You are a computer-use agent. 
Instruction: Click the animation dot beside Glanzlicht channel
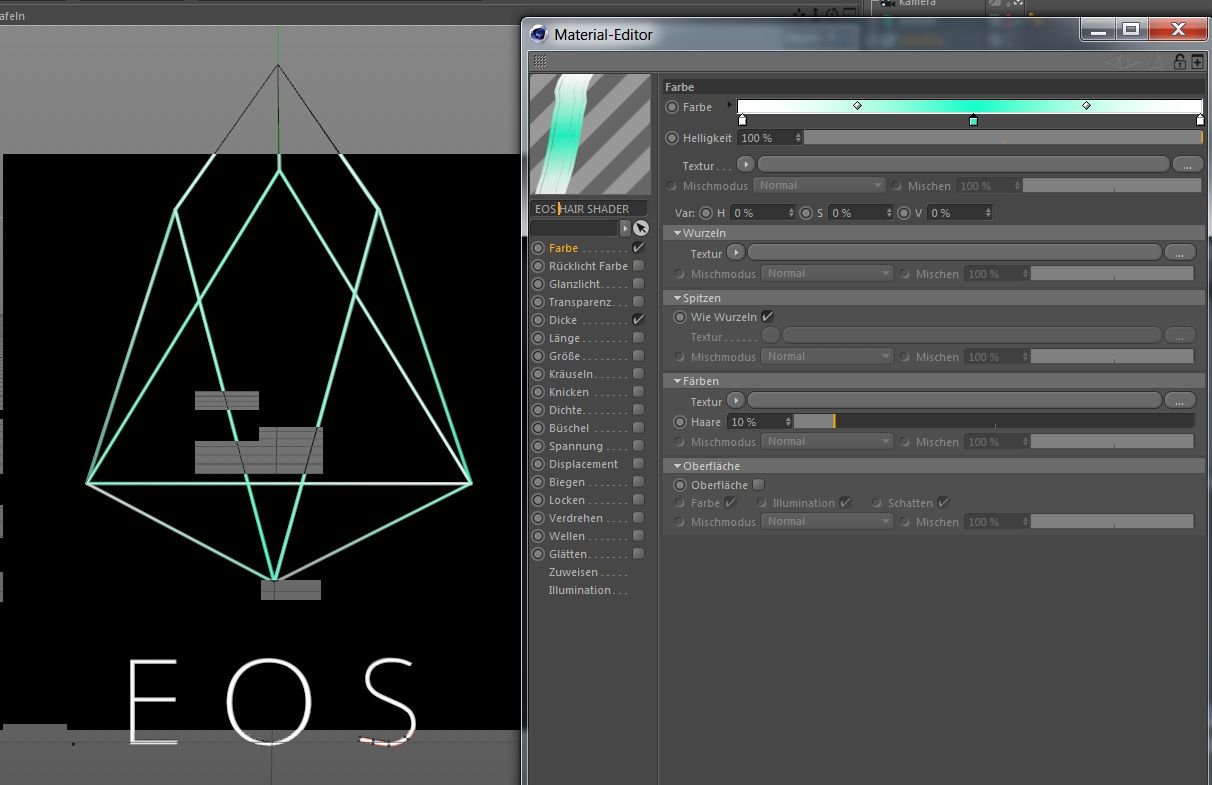[x=538, y=284]
